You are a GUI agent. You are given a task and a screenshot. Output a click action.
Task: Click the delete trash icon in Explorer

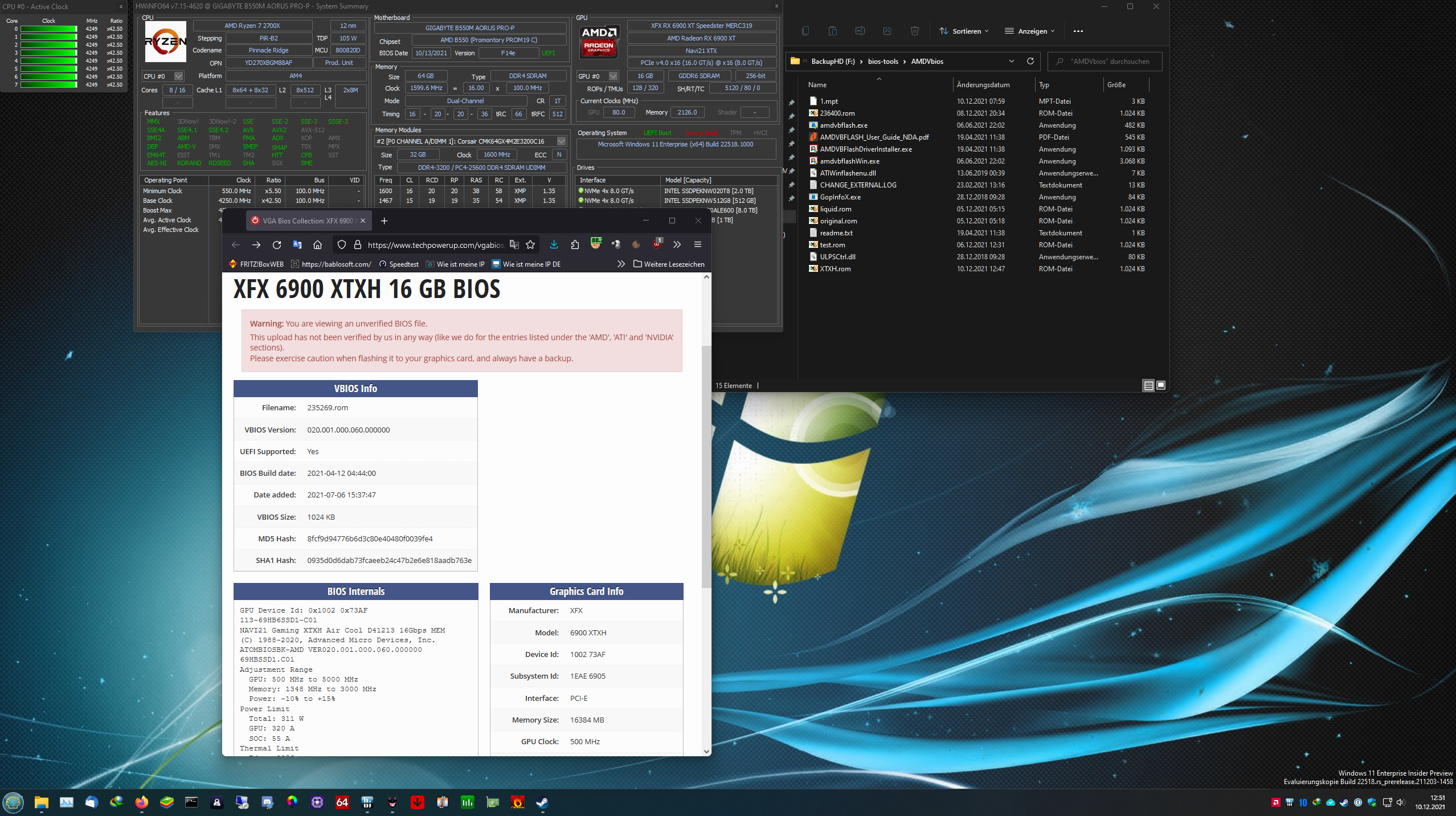(914, 31)
